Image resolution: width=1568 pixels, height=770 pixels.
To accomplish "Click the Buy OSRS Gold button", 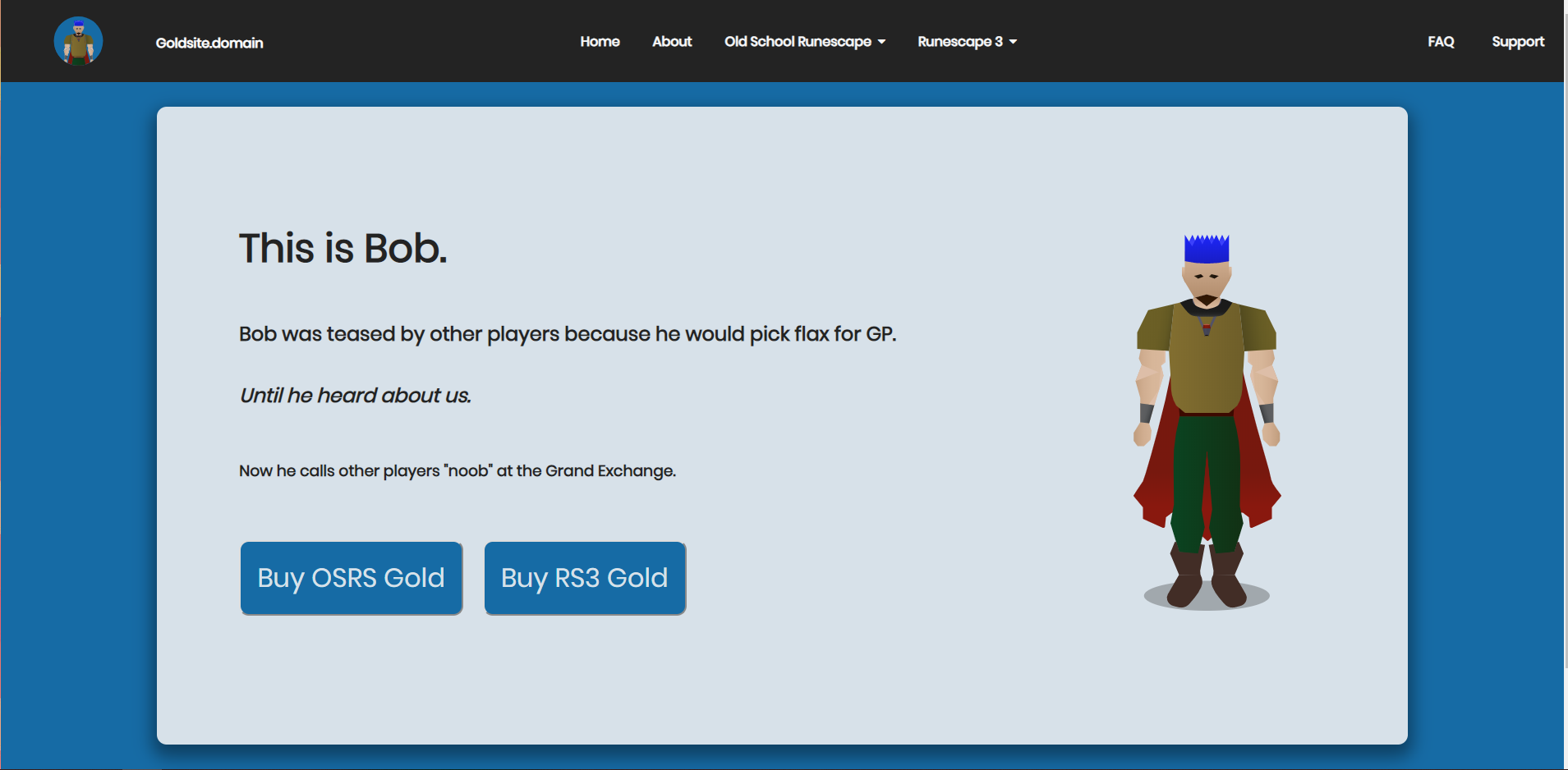I will 352,578.
